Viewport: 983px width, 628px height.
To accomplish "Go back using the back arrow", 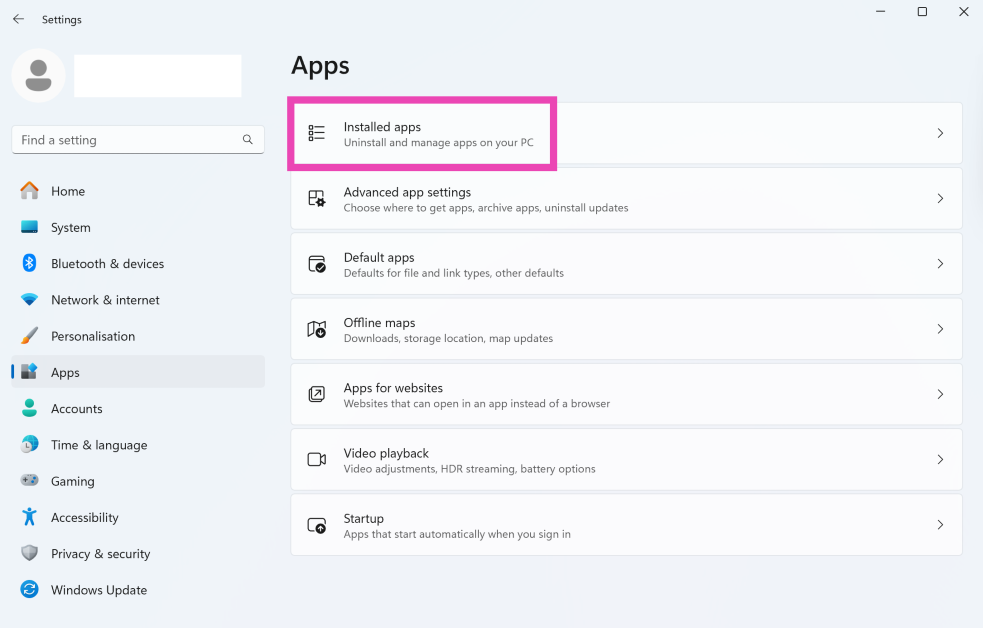I will pos(18,19).
